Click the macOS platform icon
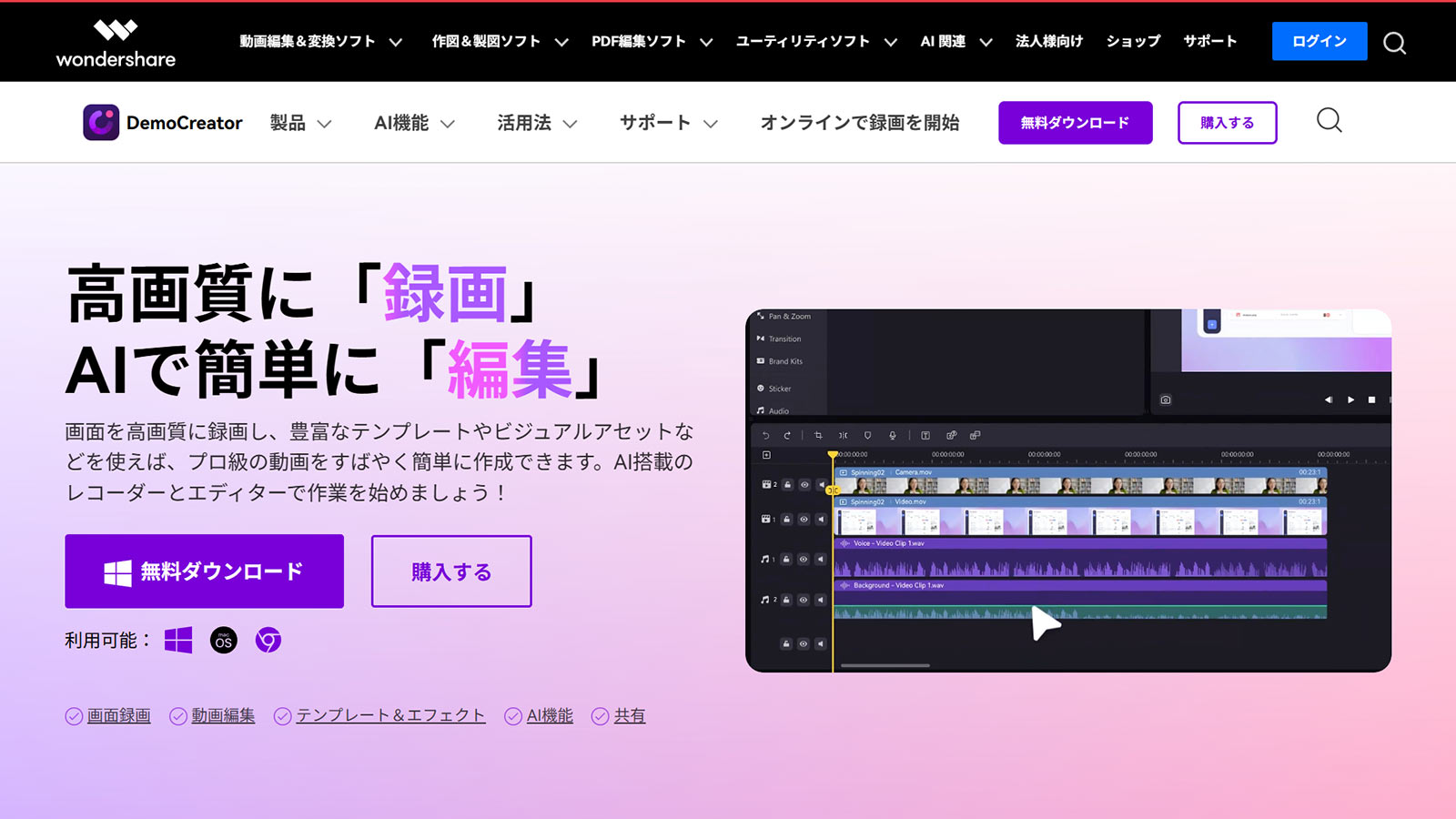Viewport: 1456px width, 819px height. 224,640
